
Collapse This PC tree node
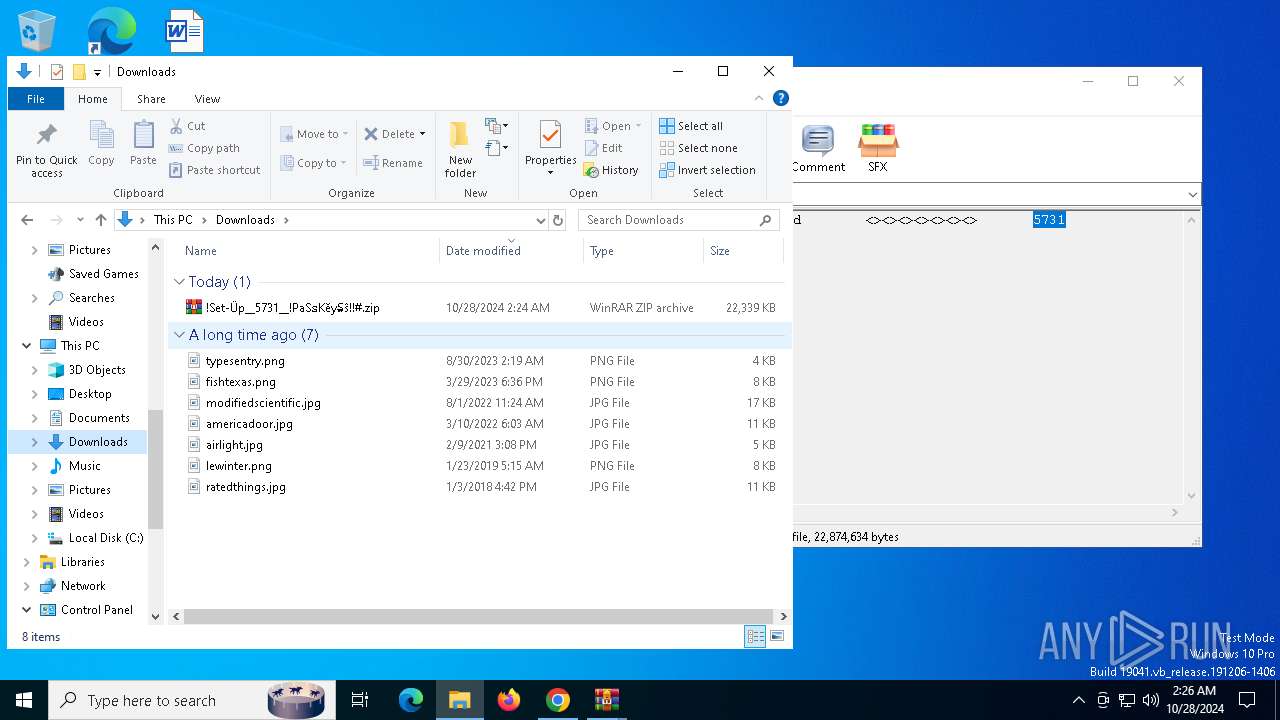point(26,346)
